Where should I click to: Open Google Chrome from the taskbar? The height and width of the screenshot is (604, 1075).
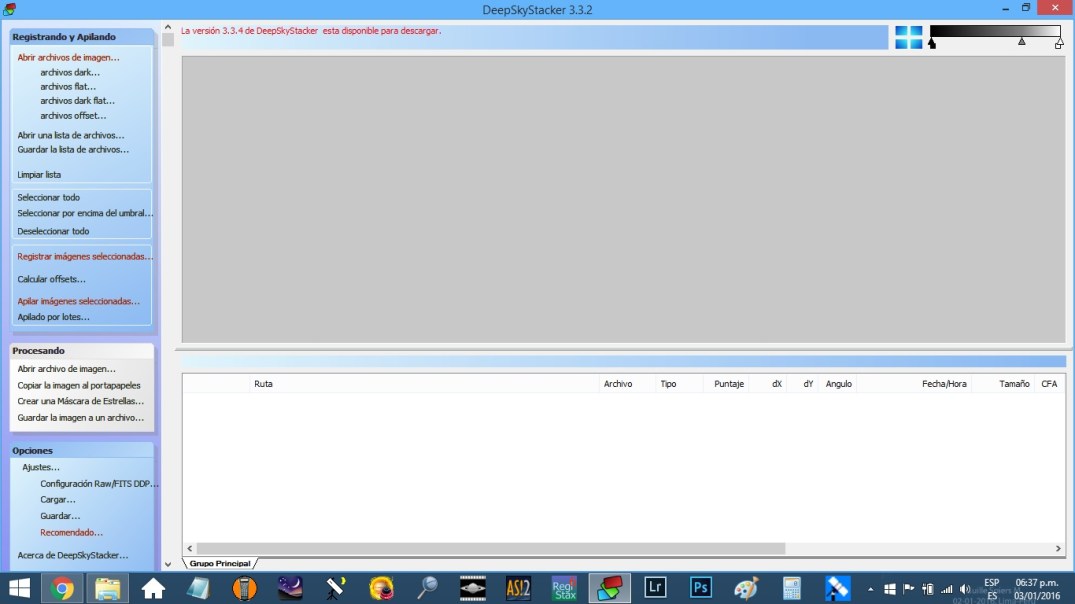coord(62,588)
